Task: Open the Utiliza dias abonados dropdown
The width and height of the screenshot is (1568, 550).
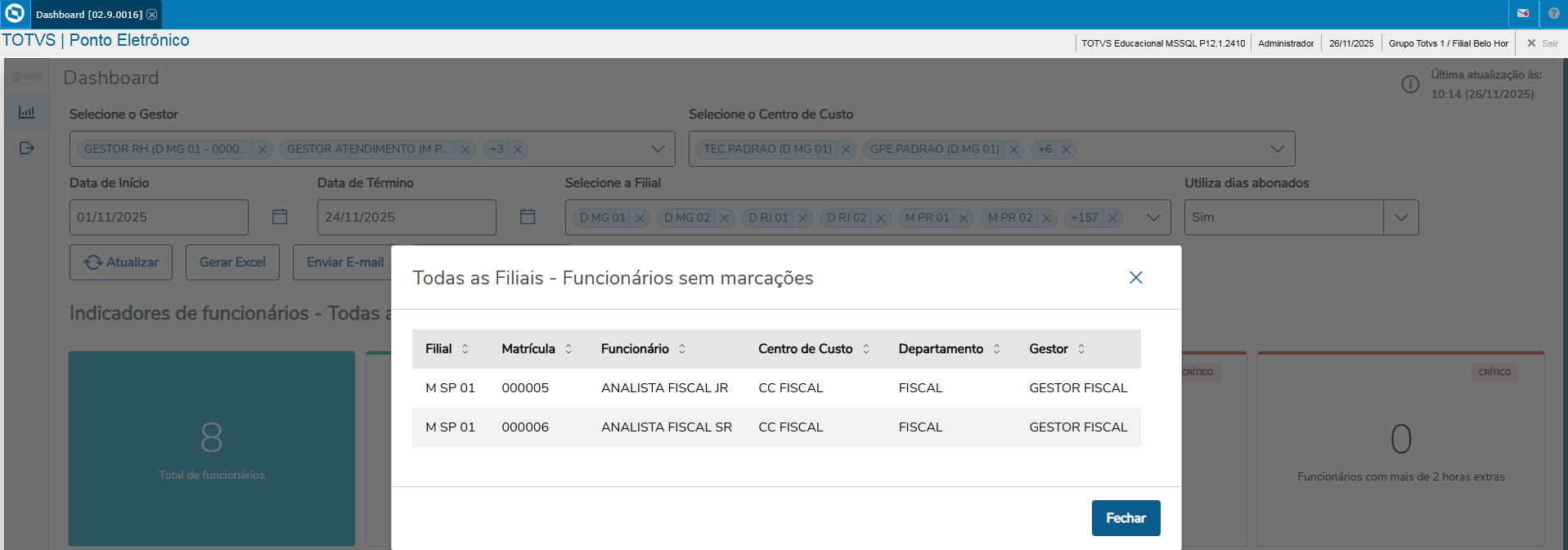Action: coord(1401,217)
